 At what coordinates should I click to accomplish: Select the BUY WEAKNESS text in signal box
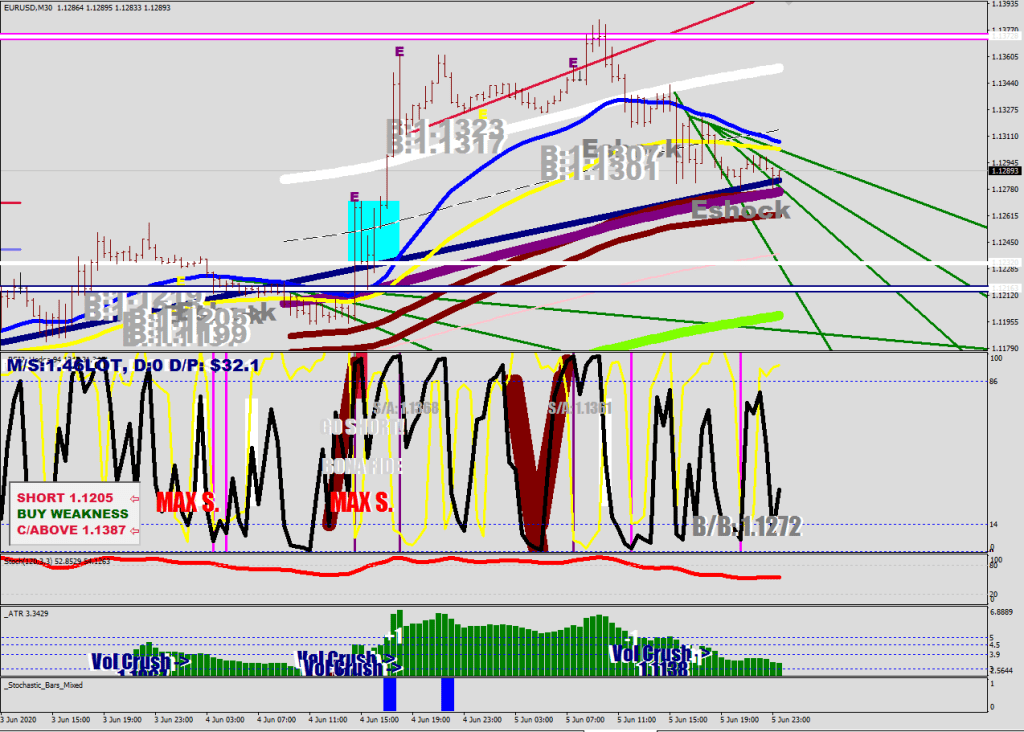(x=70, y=514)
